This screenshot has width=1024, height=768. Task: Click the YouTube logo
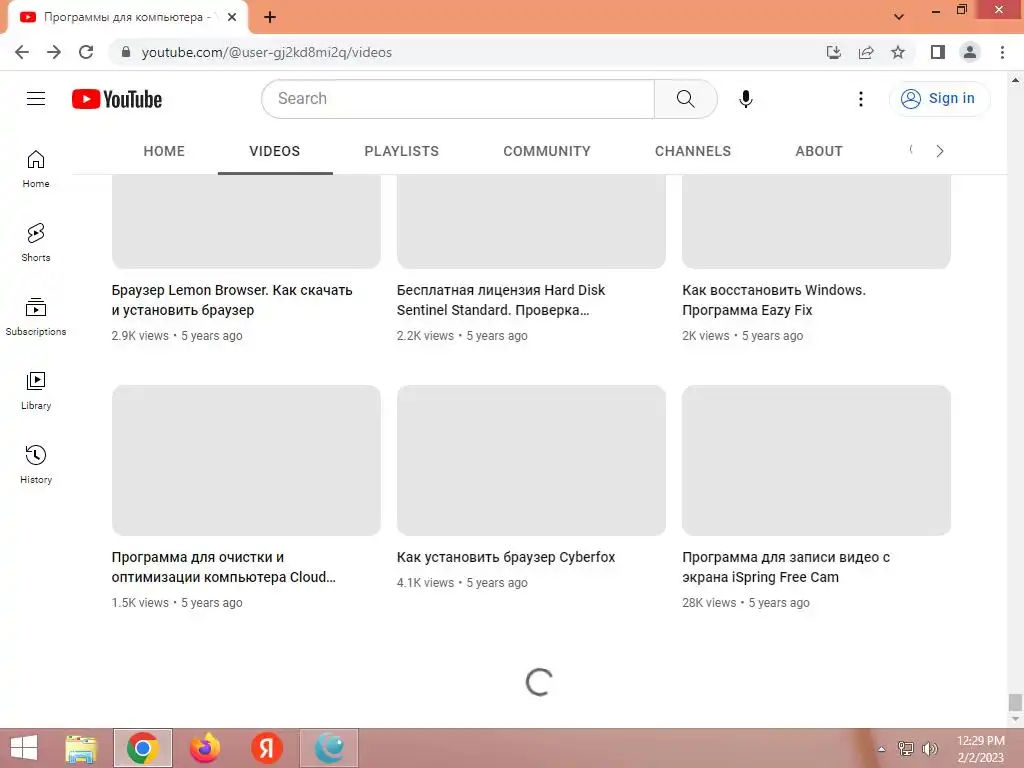click(117, 99)
